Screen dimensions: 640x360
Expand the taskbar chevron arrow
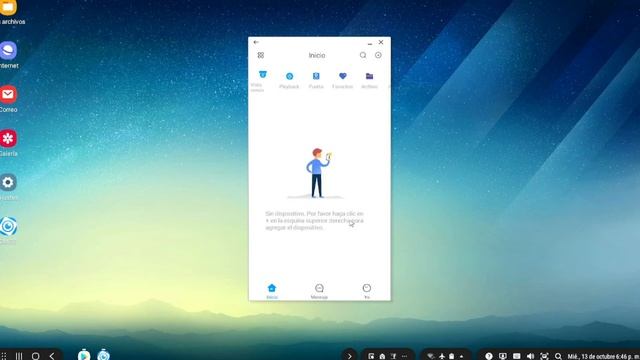349,356
